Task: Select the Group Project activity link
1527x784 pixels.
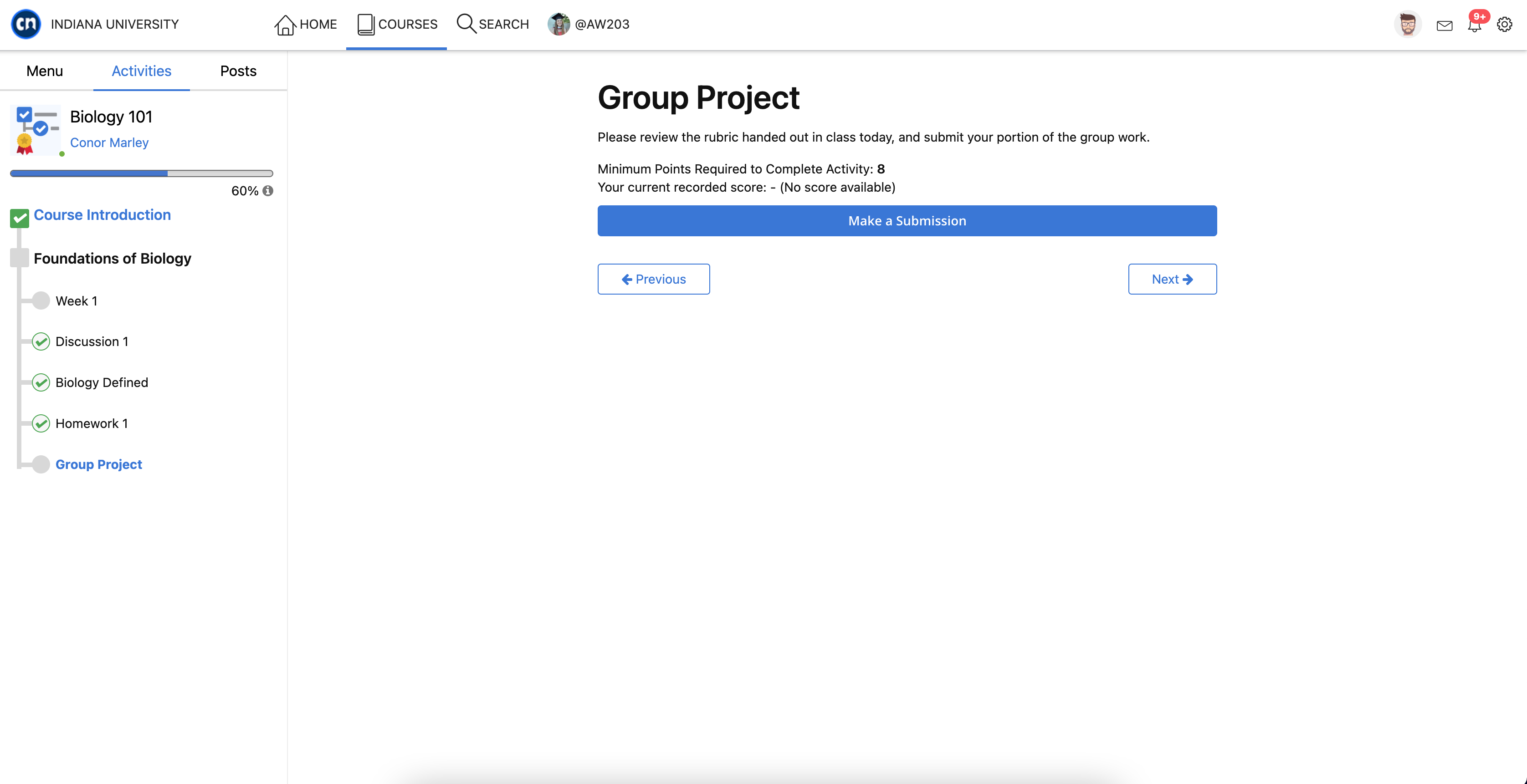Action: tap(99, 464)
